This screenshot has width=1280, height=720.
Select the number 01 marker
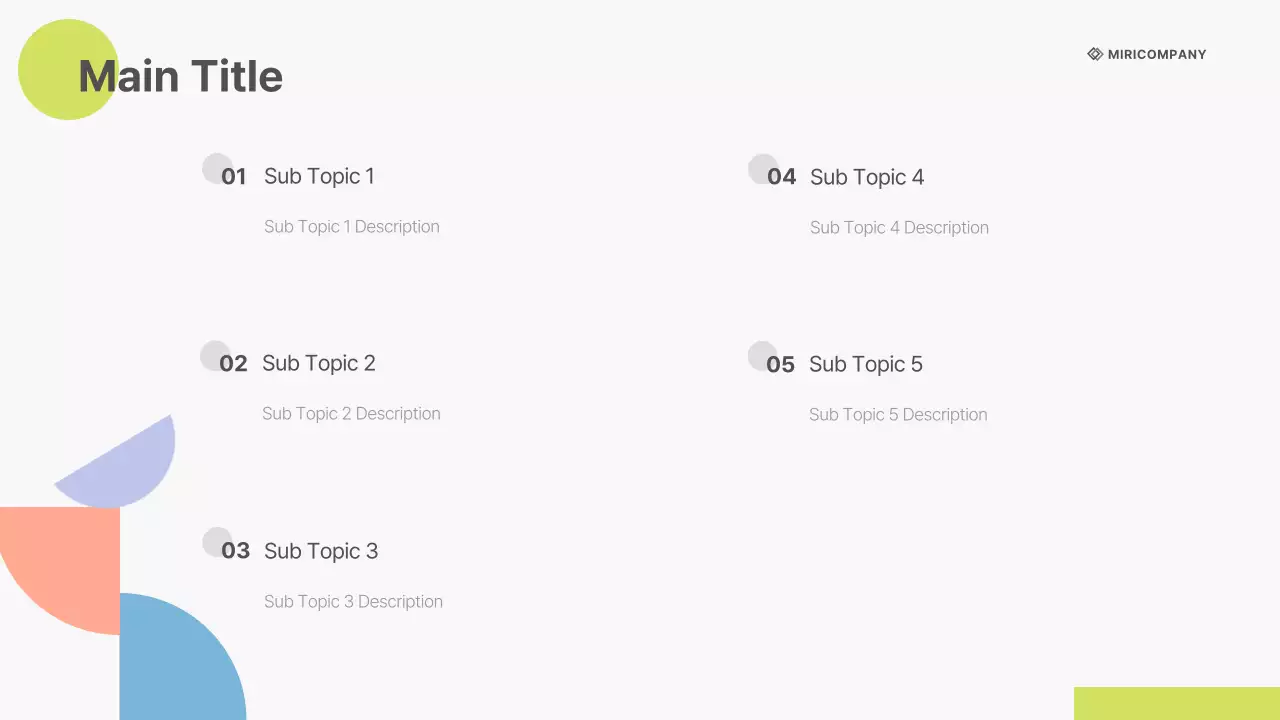[x=233, y=177]
